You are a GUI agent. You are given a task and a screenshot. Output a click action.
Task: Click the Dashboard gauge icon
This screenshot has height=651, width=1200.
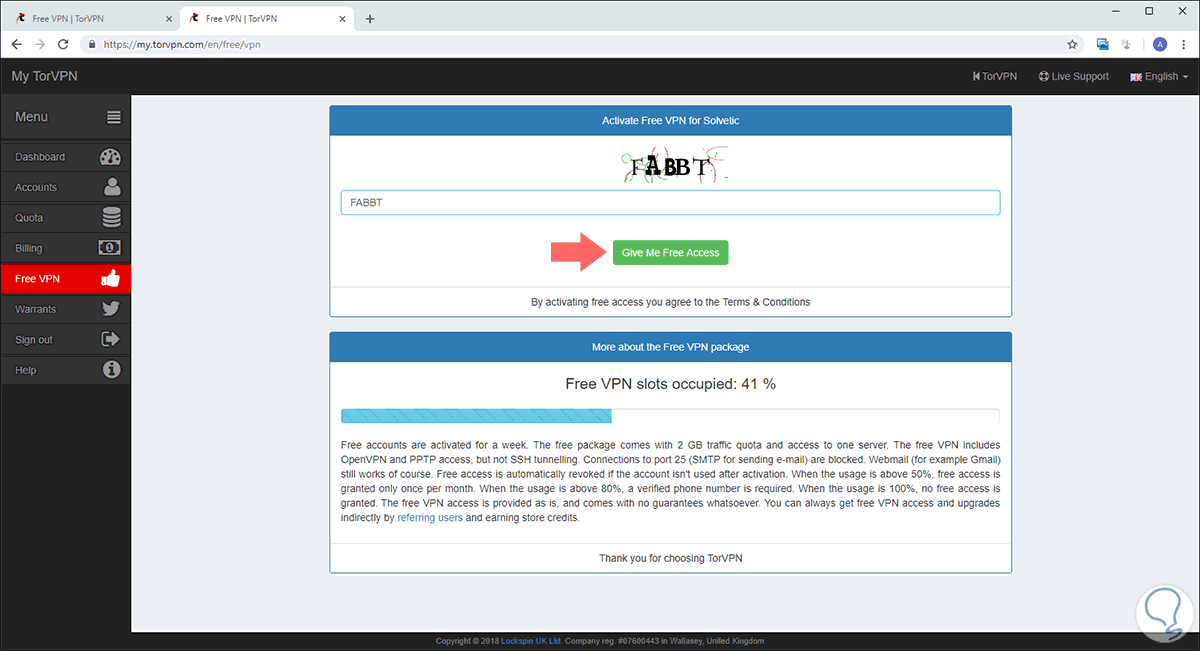point(110,157)
